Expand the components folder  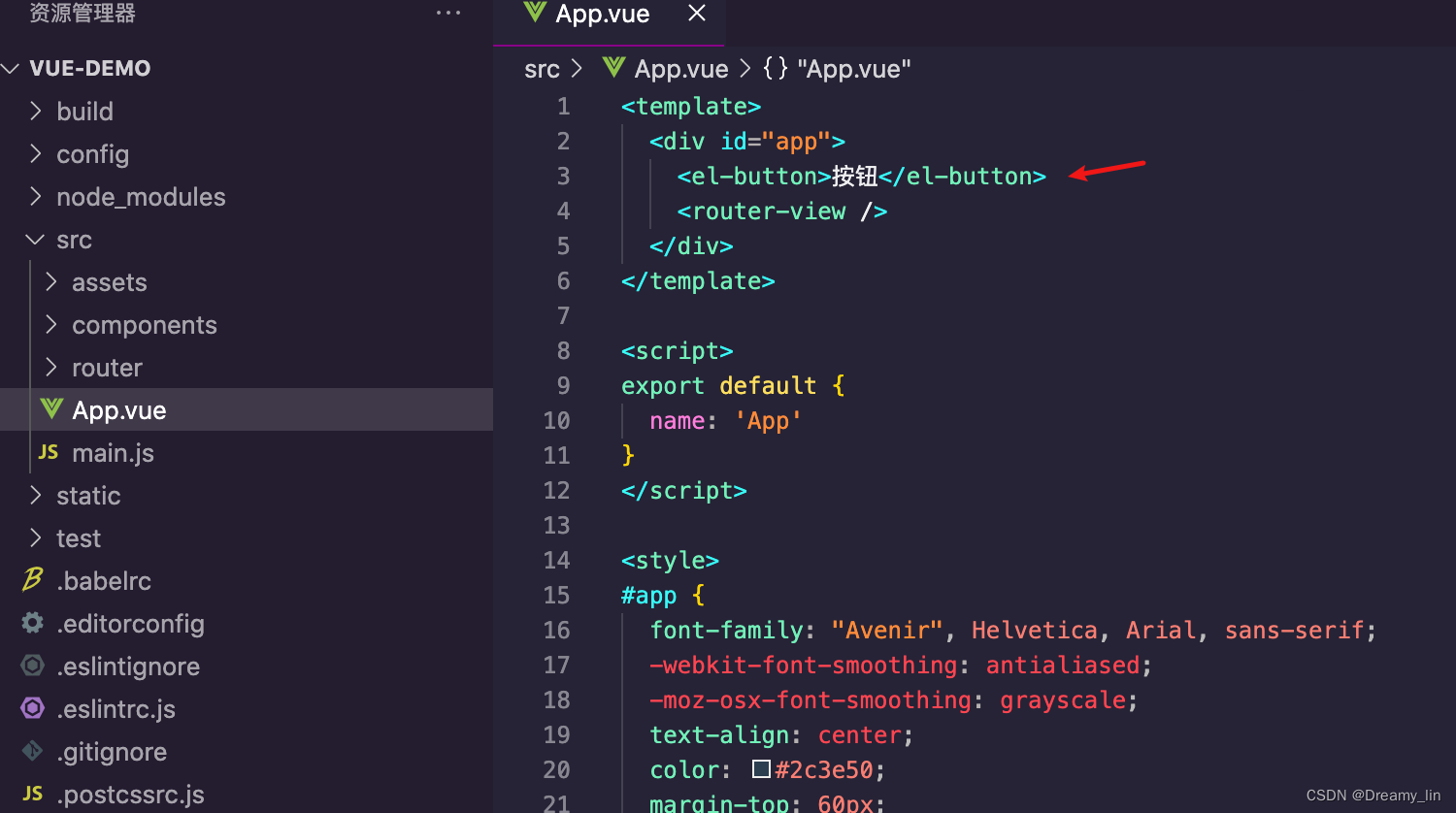pyautogui.click(x=51, y=324)
